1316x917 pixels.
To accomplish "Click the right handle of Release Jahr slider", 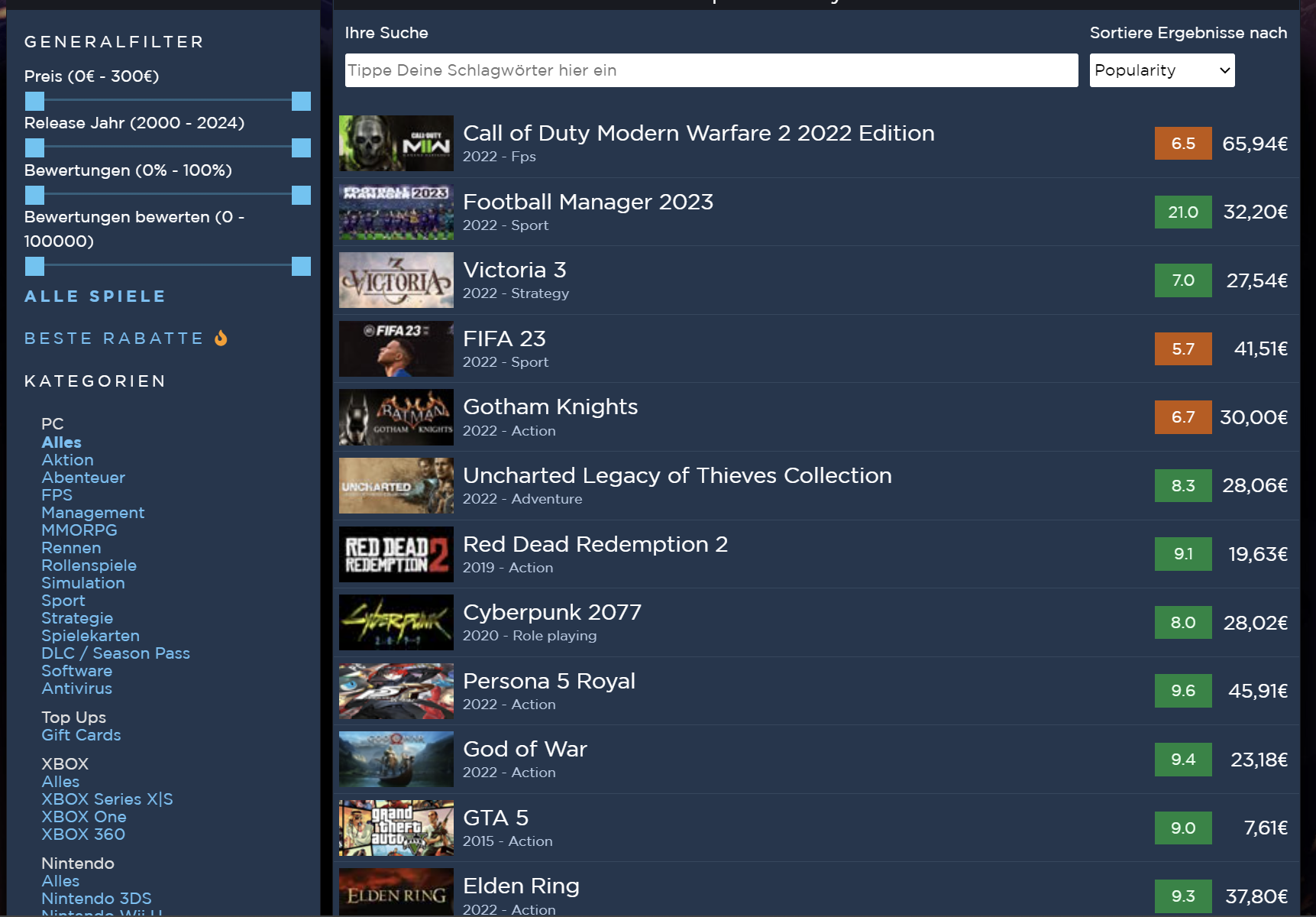I will point(301,147).
